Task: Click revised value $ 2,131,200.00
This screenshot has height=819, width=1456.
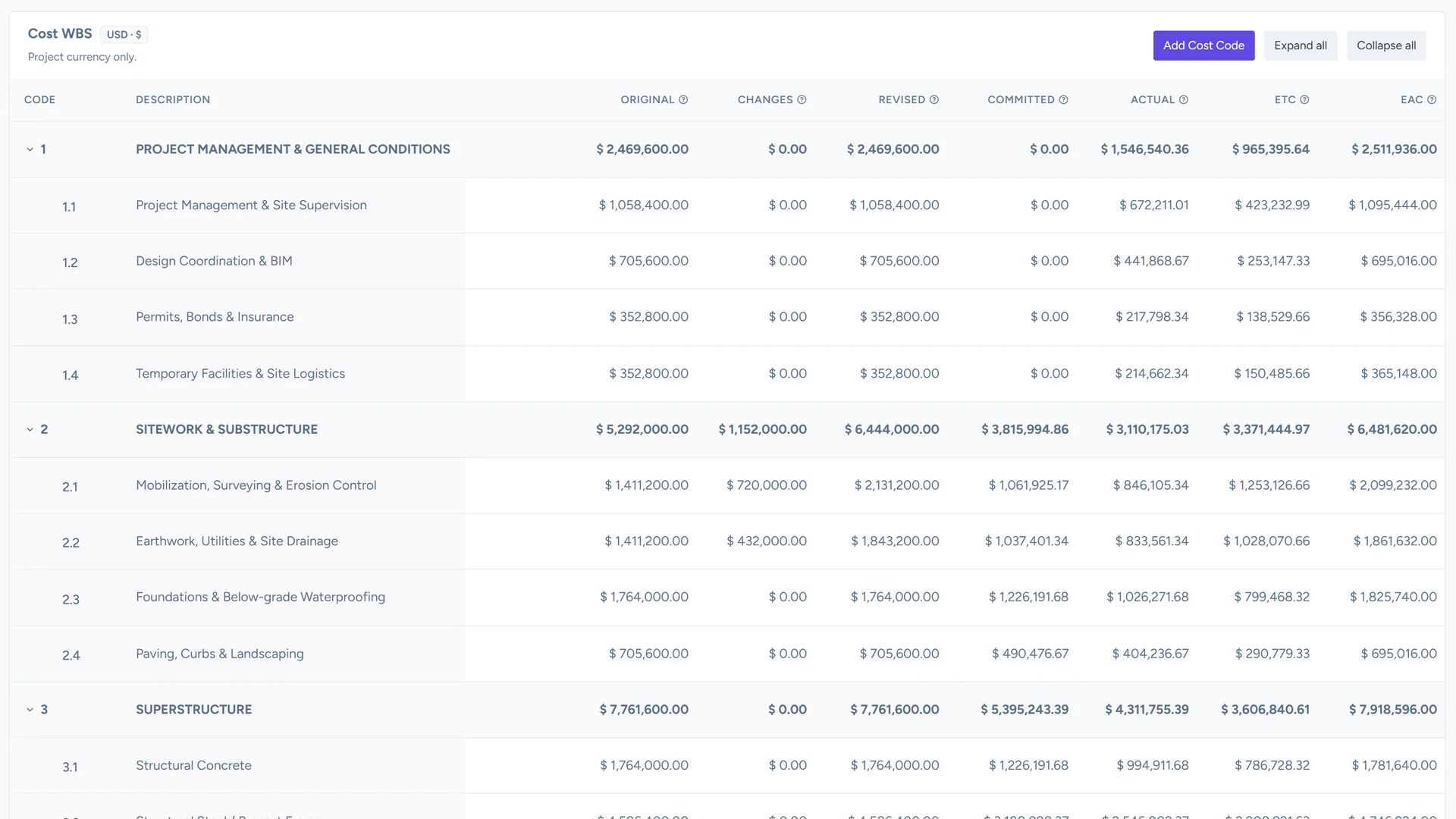Action: click(896, 485)
